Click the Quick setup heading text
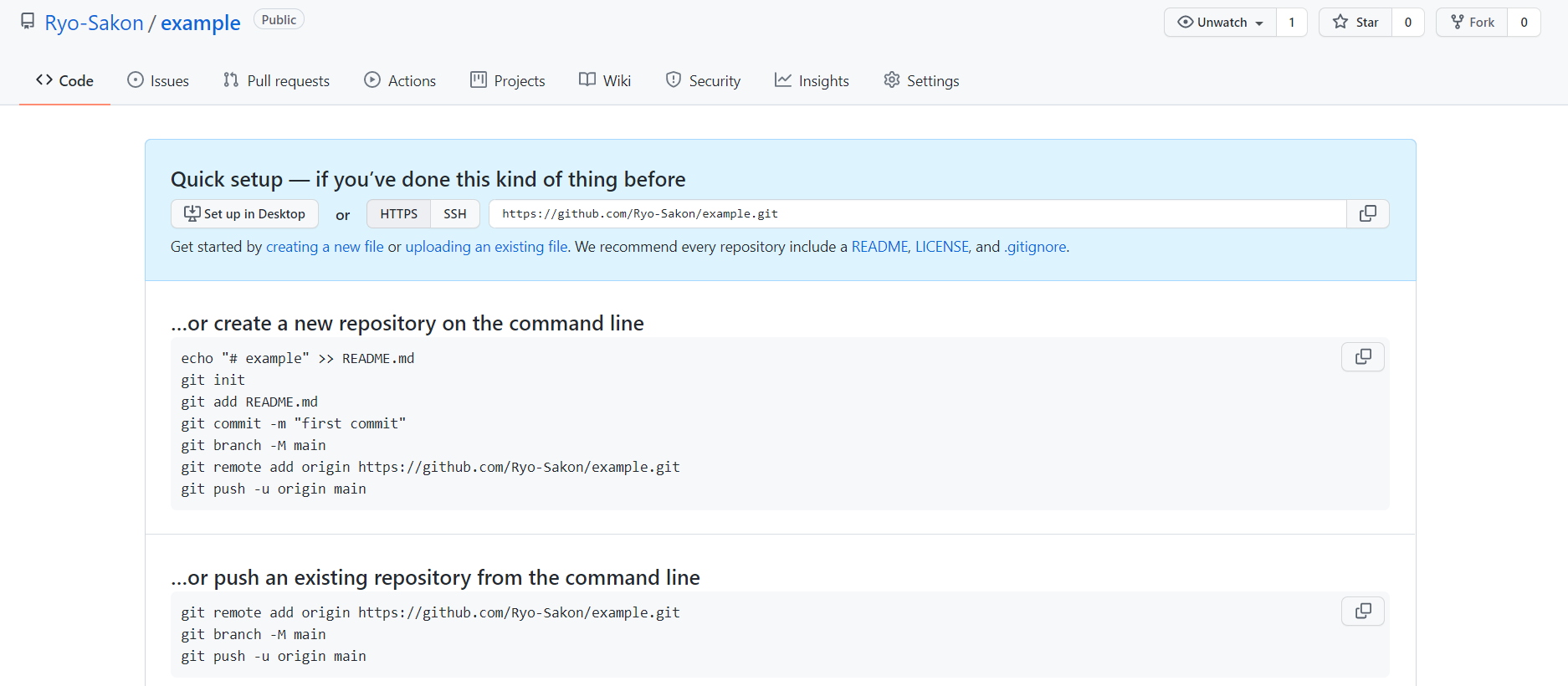Viewport: 1568px width, 686px height. pyautogui.click(x=428, y=179)
